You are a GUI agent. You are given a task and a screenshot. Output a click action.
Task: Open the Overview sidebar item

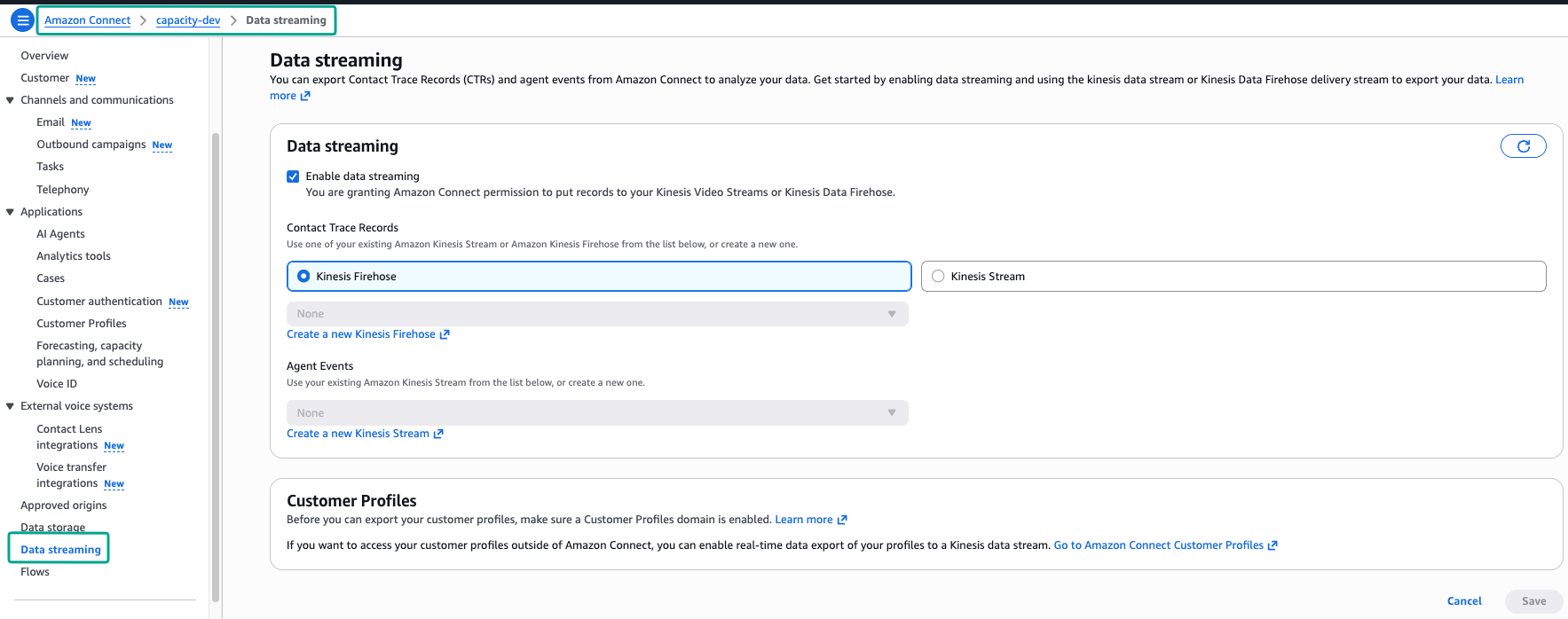[x=44, y=56]
